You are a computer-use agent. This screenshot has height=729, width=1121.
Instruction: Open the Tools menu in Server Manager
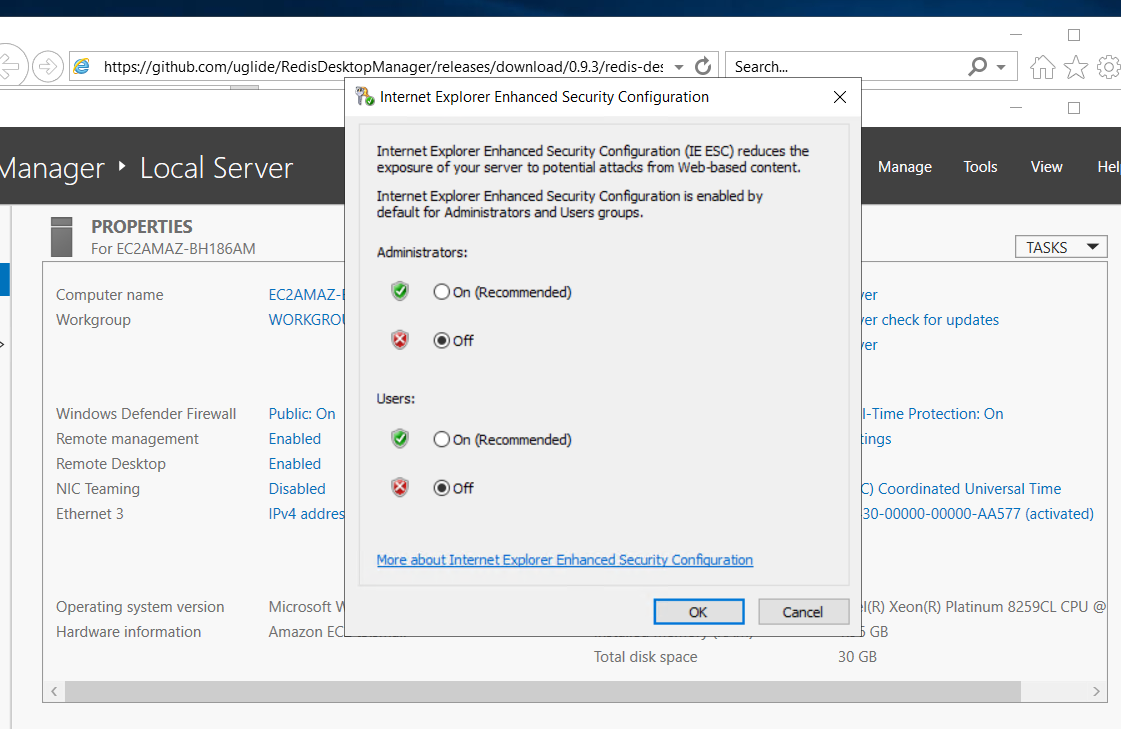[x=979, y=167]
